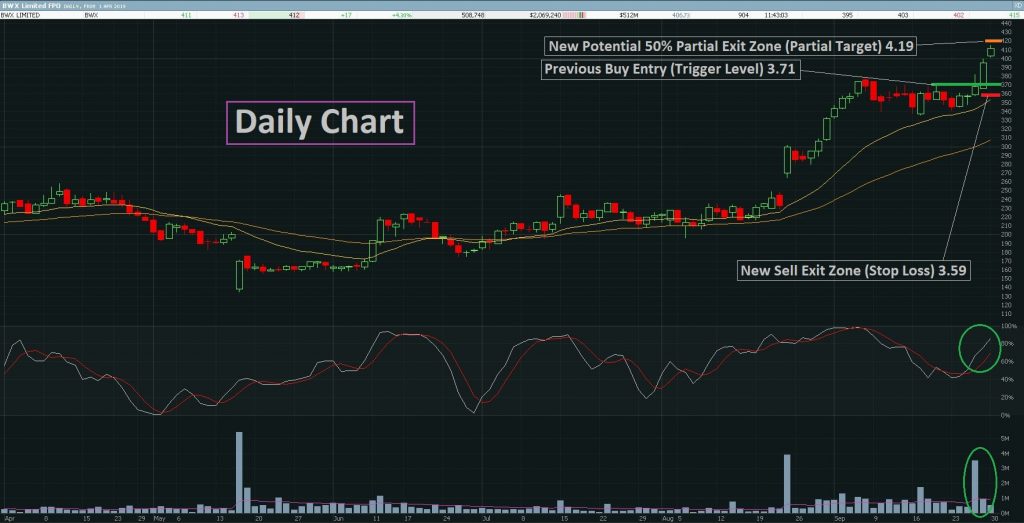Click the +4.39% percentage change value
The height and width of the screenshot is (523, 1024).
[400, 14]
